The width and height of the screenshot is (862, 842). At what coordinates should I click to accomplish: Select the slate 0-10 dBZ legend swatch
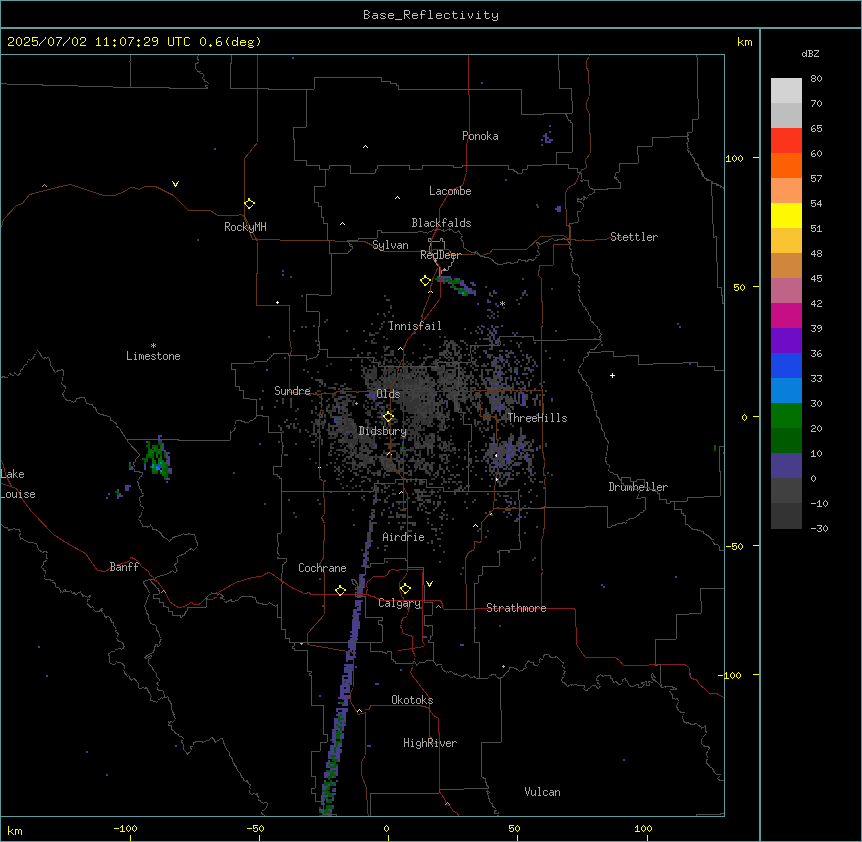[x=786, y=466]
